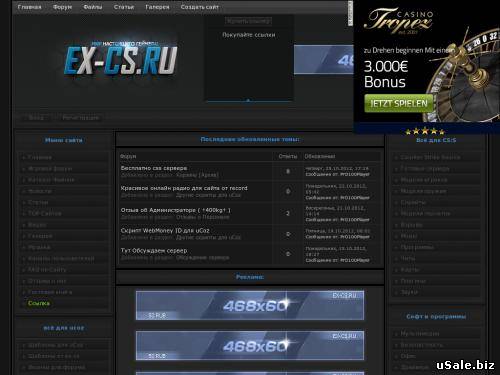Open the Галерея menu item
This screenshot has height=375, width=500.
157,7
